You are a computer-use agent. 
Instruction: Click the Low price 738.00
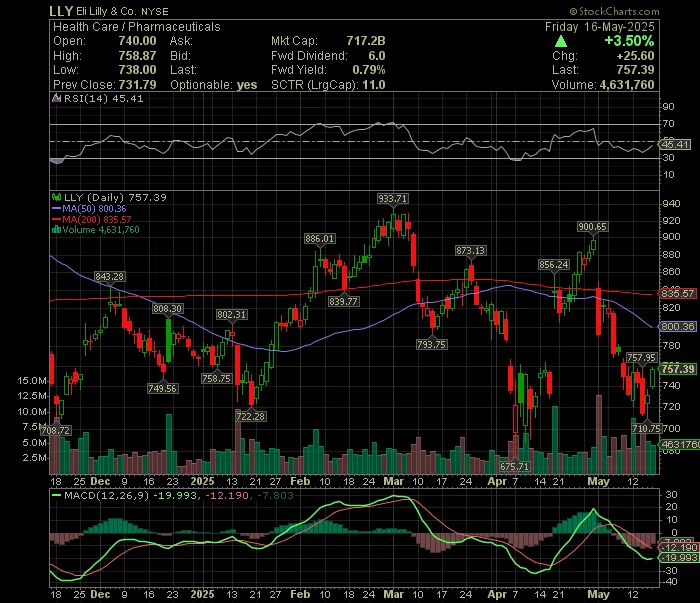137,70
